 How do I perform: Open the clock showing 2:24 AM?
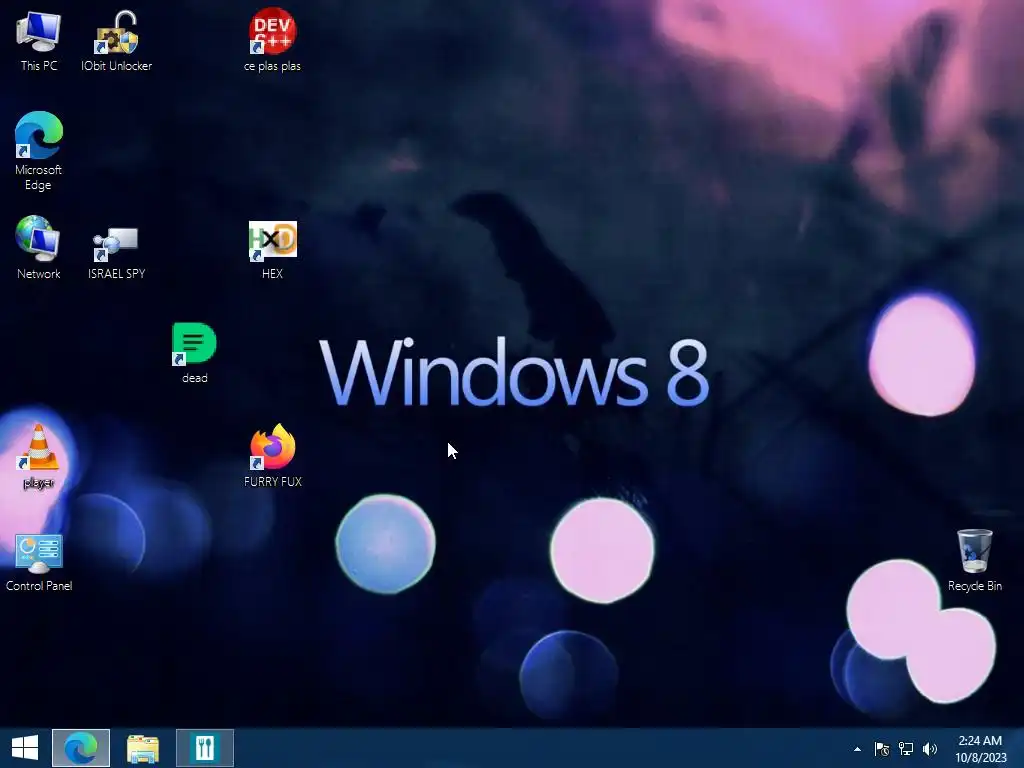point(980,749)
